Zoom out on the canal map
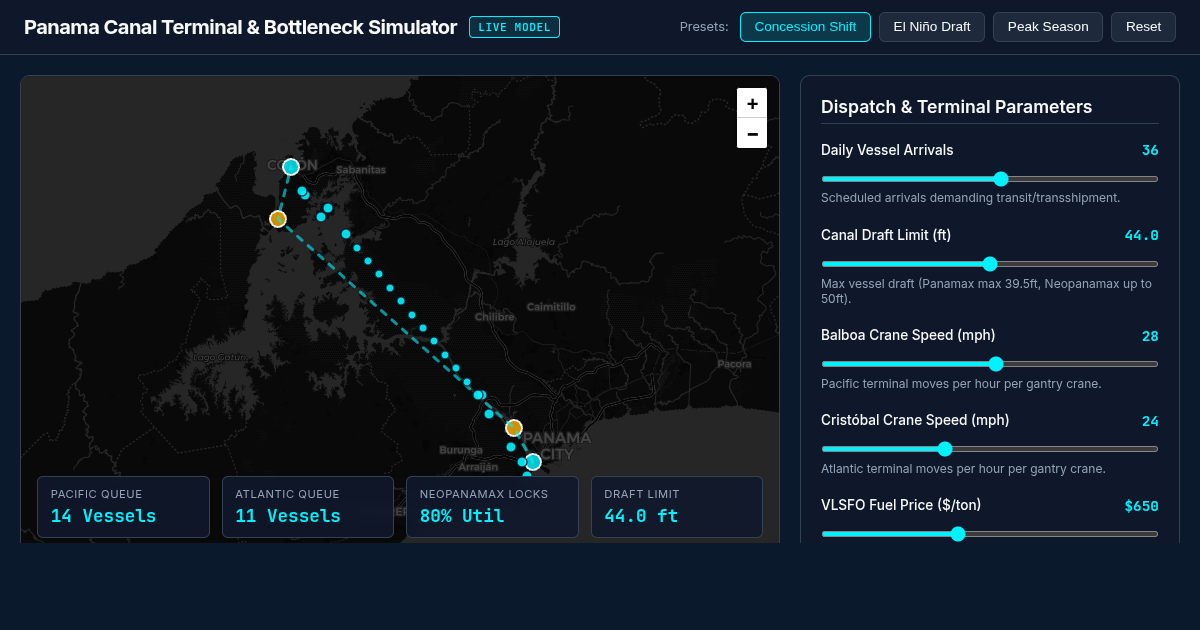The height and width of the screenshot is (630, 1200). pyautogui.click(x=752, y=133)
